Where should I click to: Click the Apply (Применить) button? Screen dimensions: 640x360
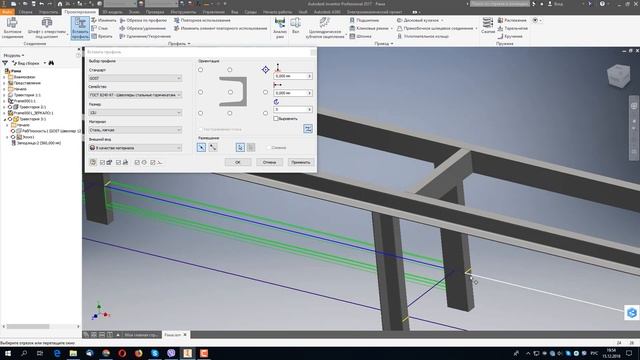click(301, 162)
